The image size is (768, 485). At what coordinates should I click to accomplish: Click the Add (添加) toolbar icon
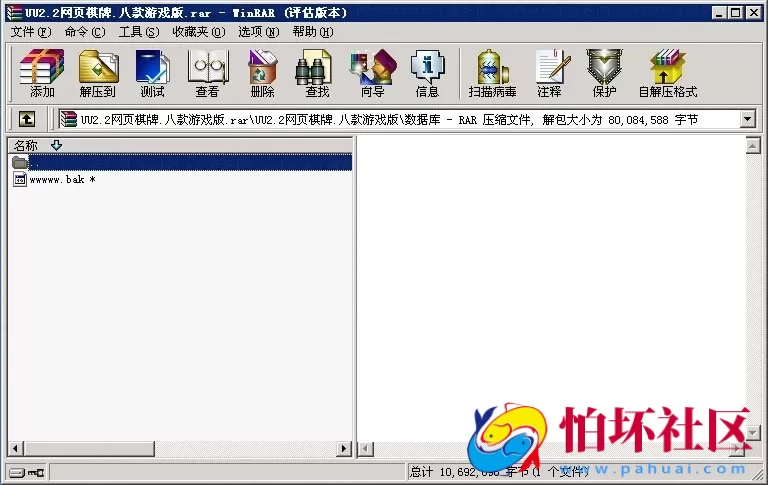(42, 73)
